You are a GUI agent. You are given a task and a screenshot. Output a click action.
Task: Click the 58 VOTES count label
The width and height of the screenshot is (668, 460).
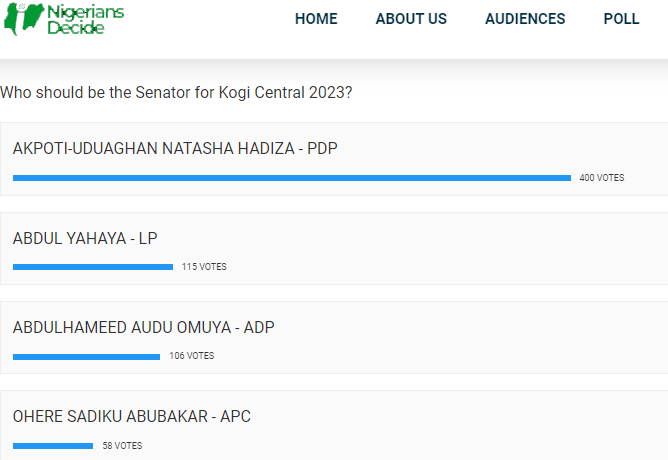click(122, 446)
